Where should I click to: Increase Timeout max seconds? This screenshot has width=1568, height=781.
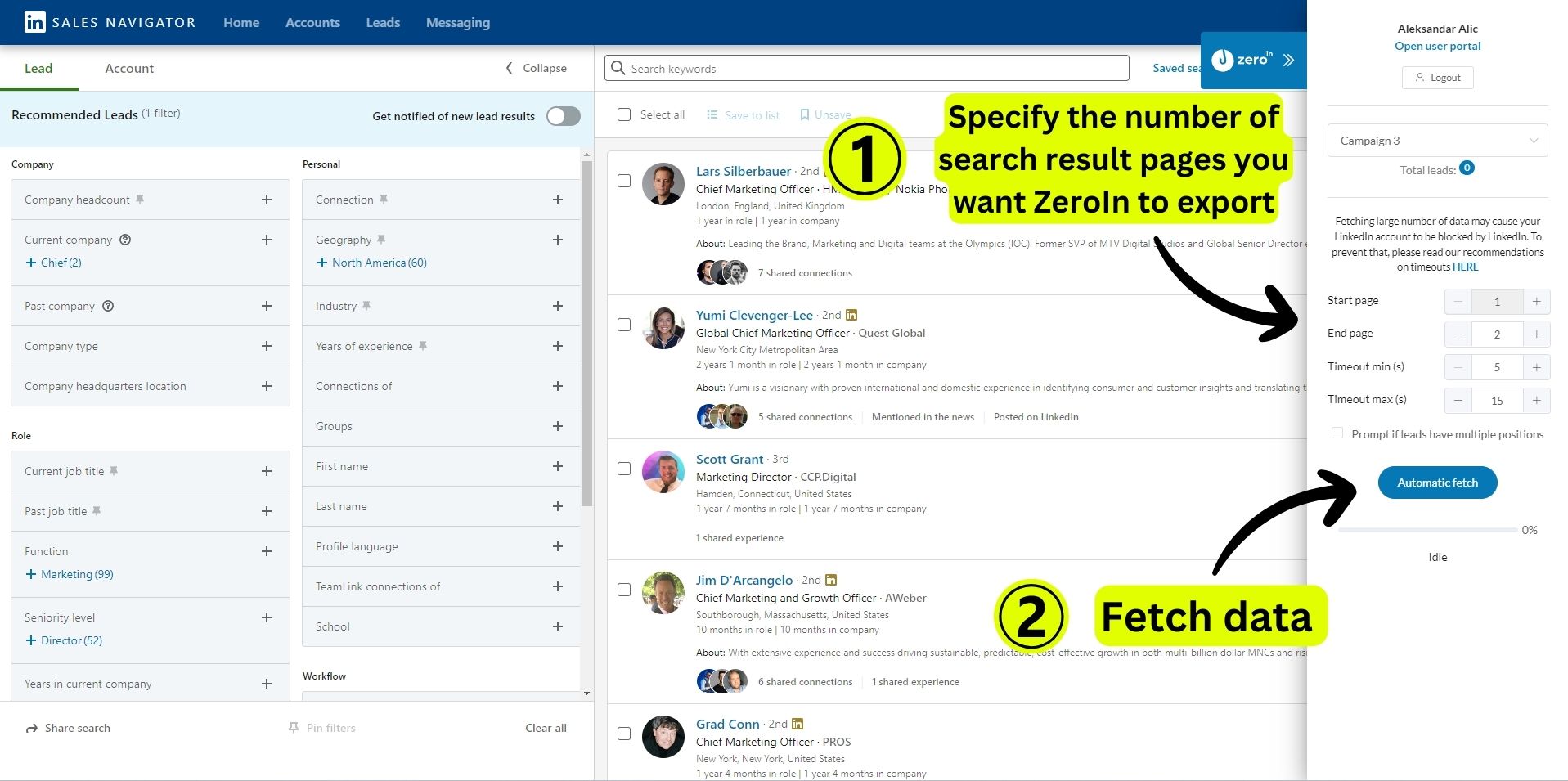1537,400
